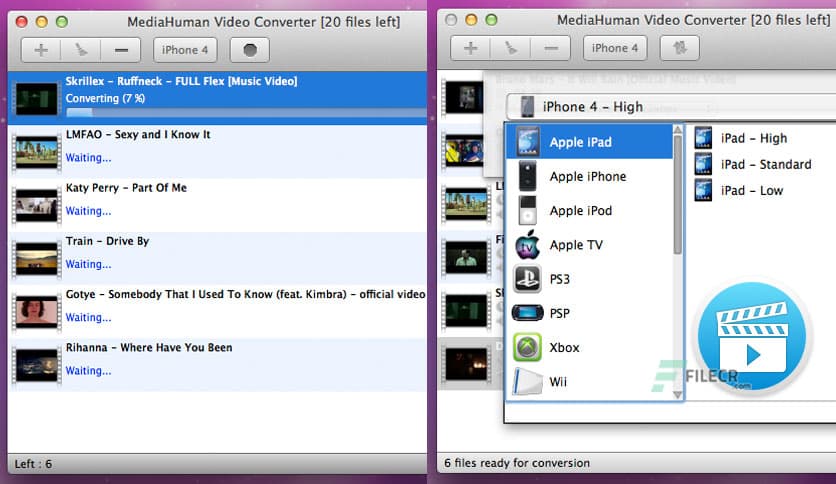This screenshot has height=484, width=836.
Task: Select Rihanna – Where Have You Been
Action: 218,365
